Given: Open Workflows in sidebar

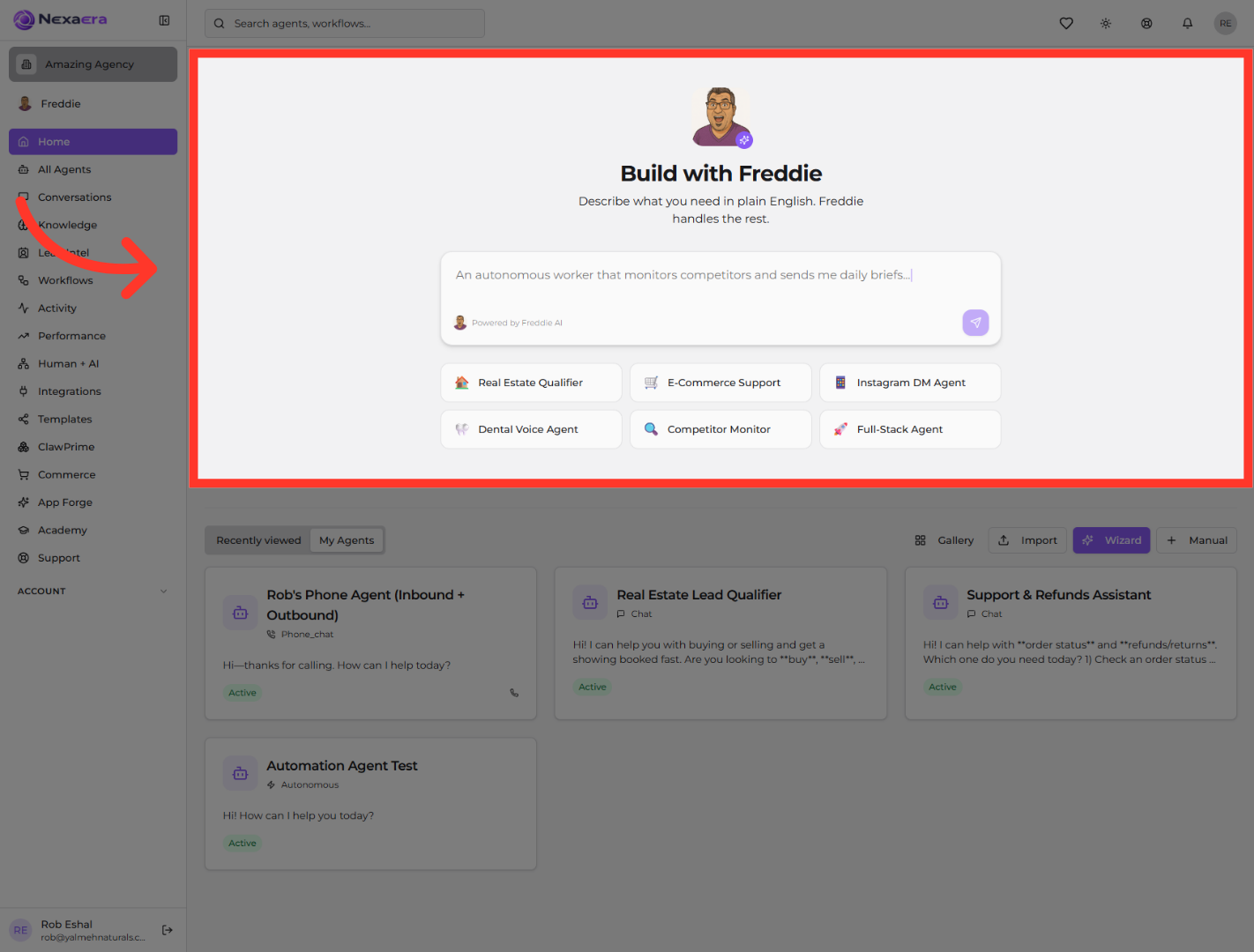Looking at the screenshot, I should point(93,280).
